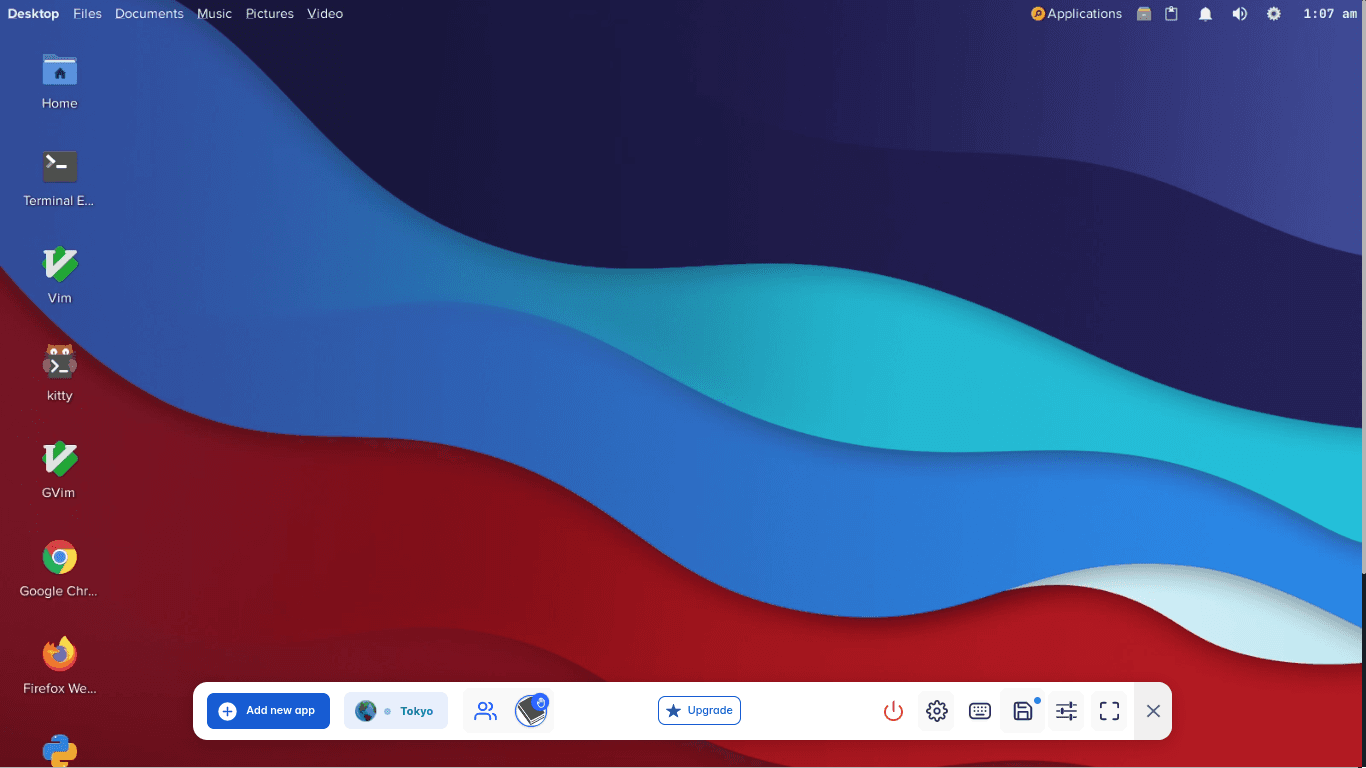The width and height of the screenshot is (1366, 768).
Task: Toggle fullscreen mode in bottom toolbar
Action: coord(1109,711)
